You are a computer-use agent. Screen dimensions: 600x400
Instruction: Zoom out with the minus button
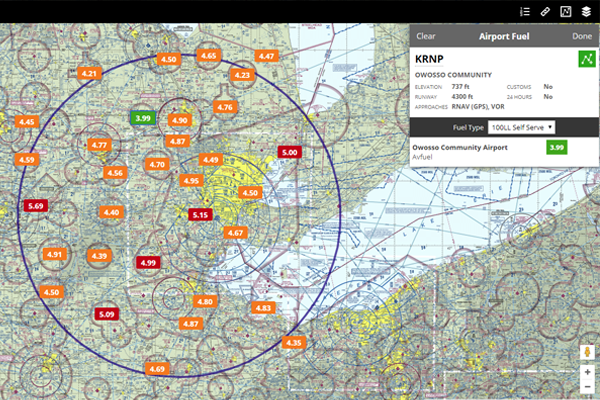pyautogui.click(x=587, y=387)
